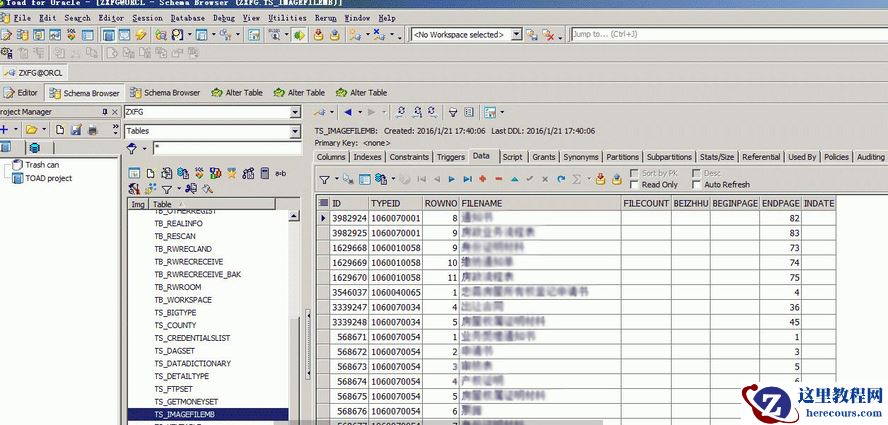Refresh data grid with the blue arrow
The image size is (888, 425).
[561, 179]
